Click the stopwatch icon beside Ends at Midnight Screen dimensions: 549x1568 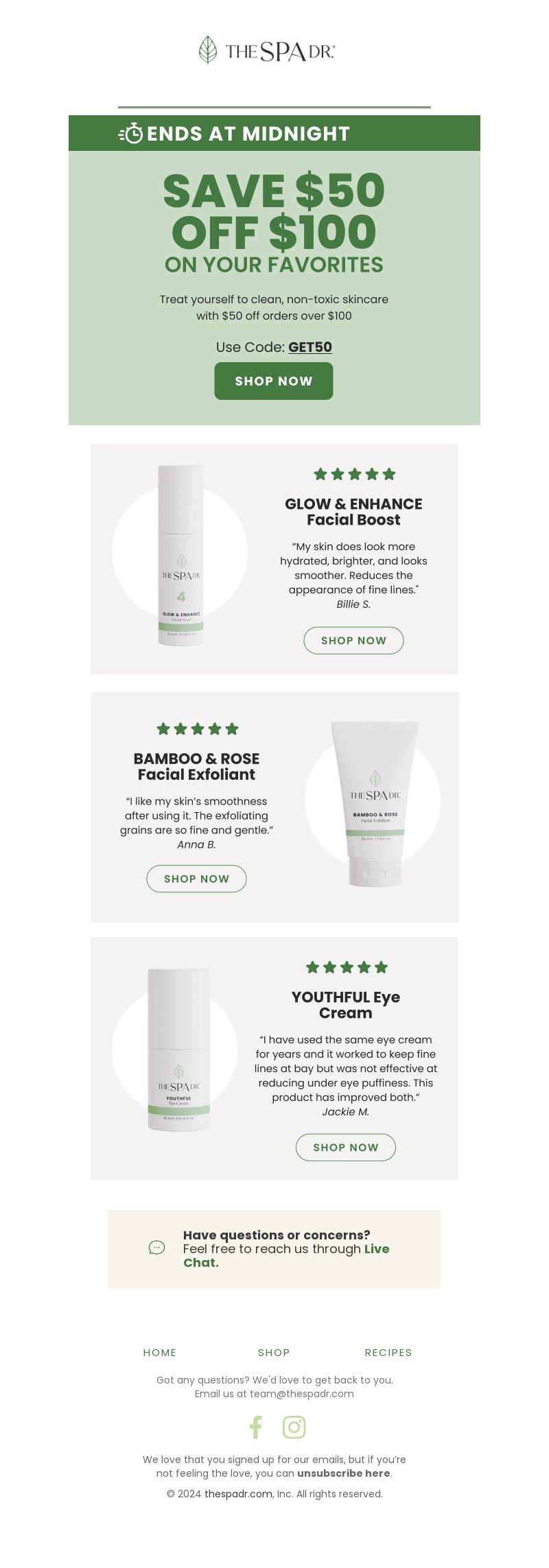point(131,134)
